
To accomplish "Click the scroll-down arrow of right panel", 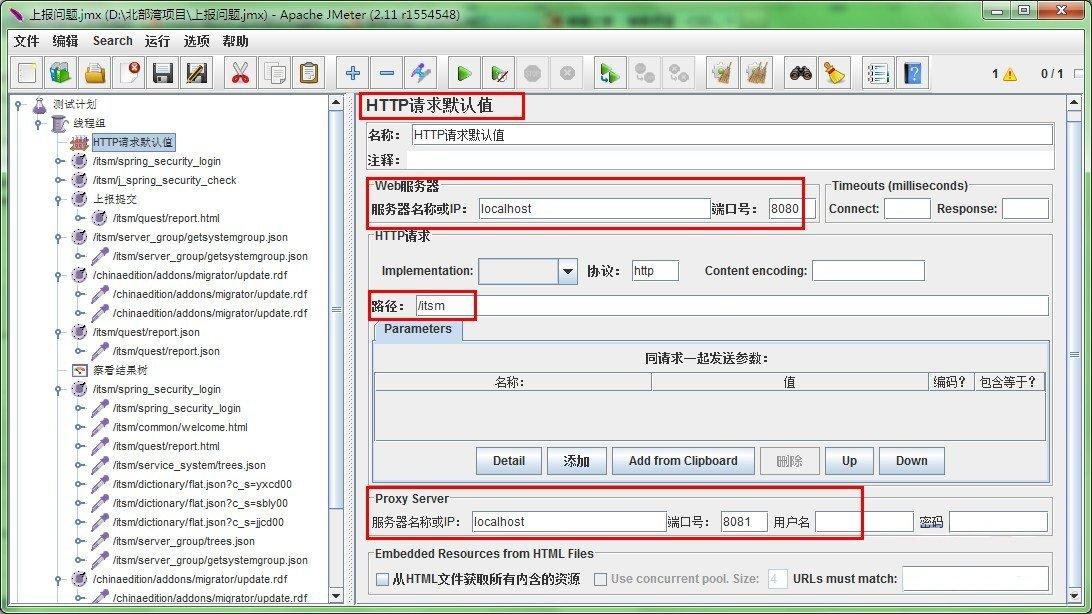I will coord(1075,596).
